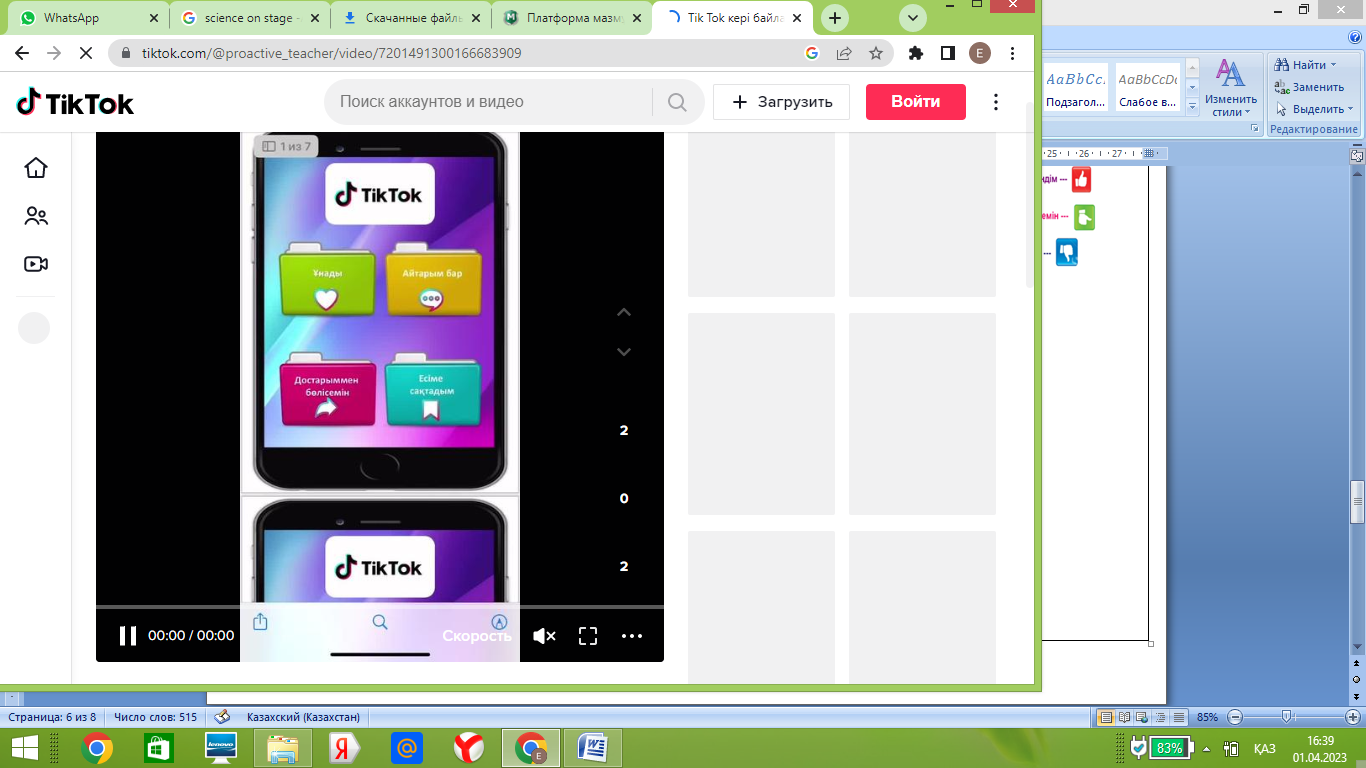Screen dimensions: 1366x768
Task: Open Chrome main menu (three dots)
Action: [1013, 53]
